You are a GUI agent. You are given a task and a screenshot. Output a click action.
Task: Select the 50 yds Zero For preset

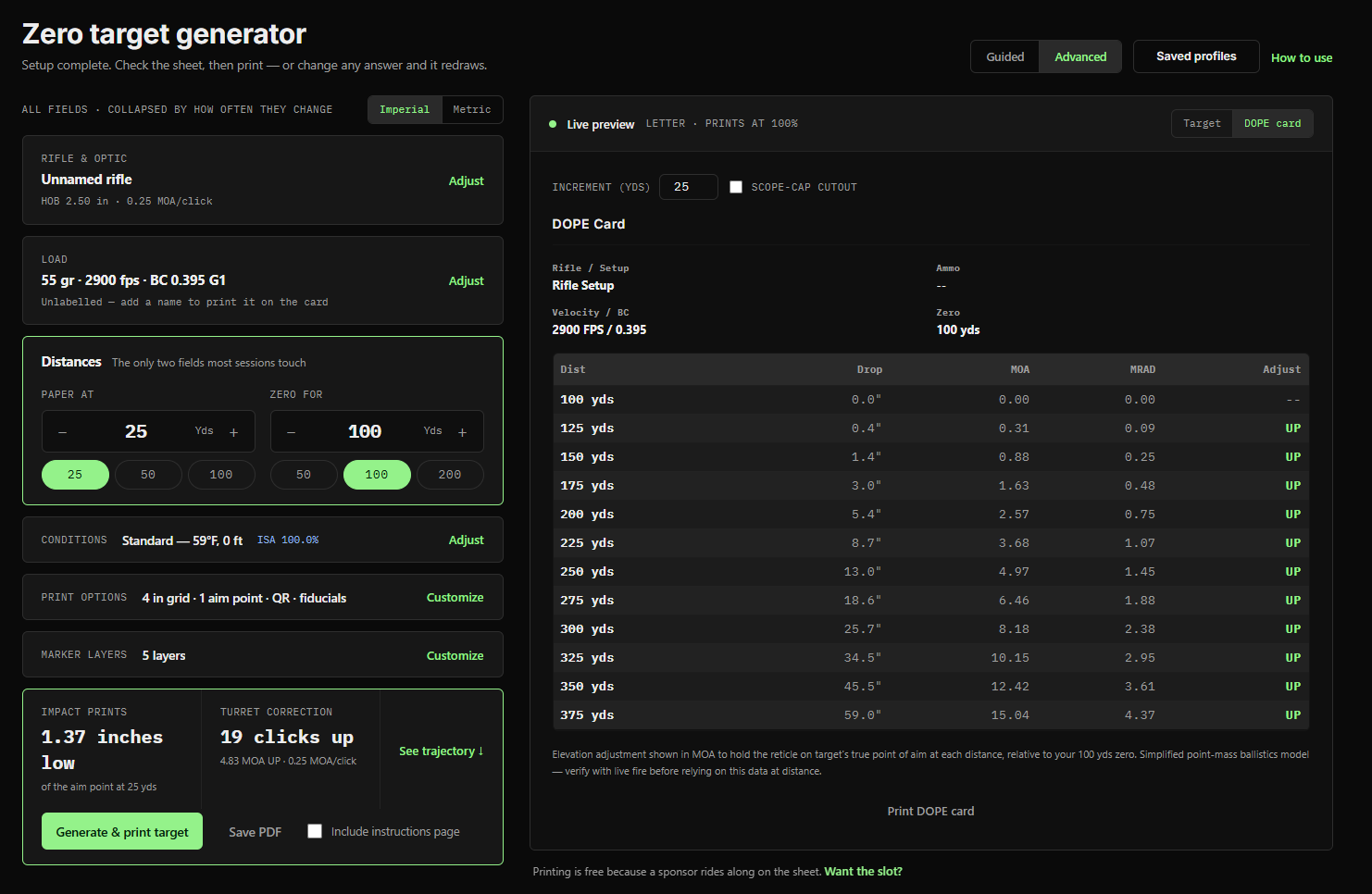[304, 475]
